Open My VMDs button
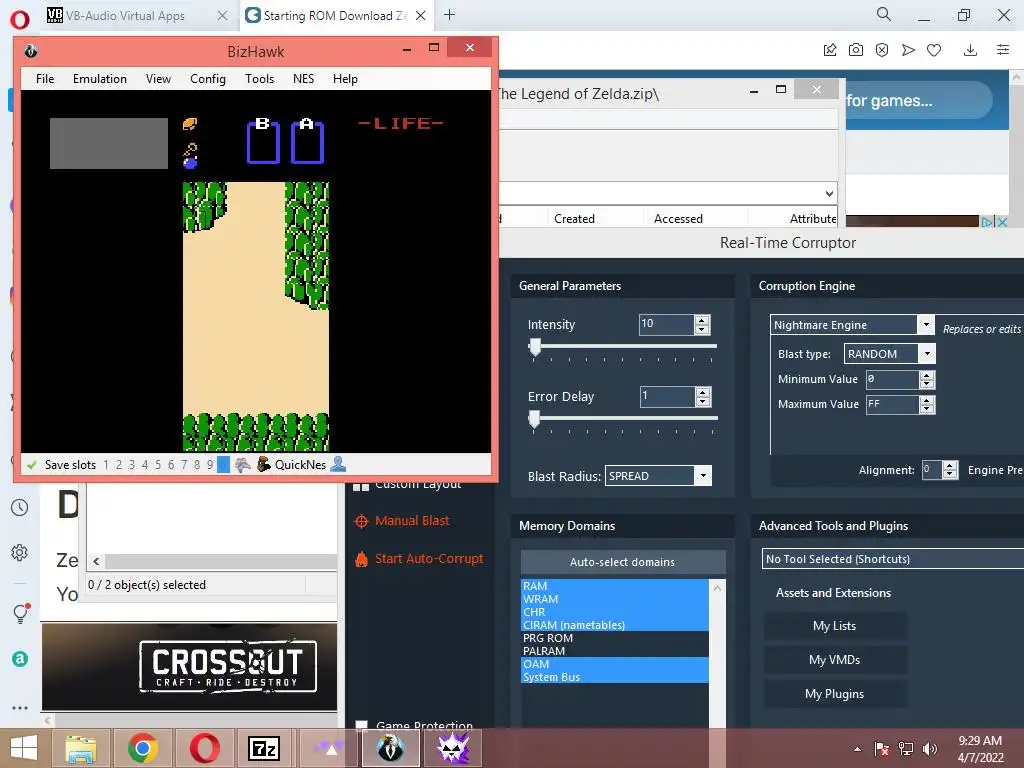Viewport: 1024px width, 768px height. (x=835, y=660)
